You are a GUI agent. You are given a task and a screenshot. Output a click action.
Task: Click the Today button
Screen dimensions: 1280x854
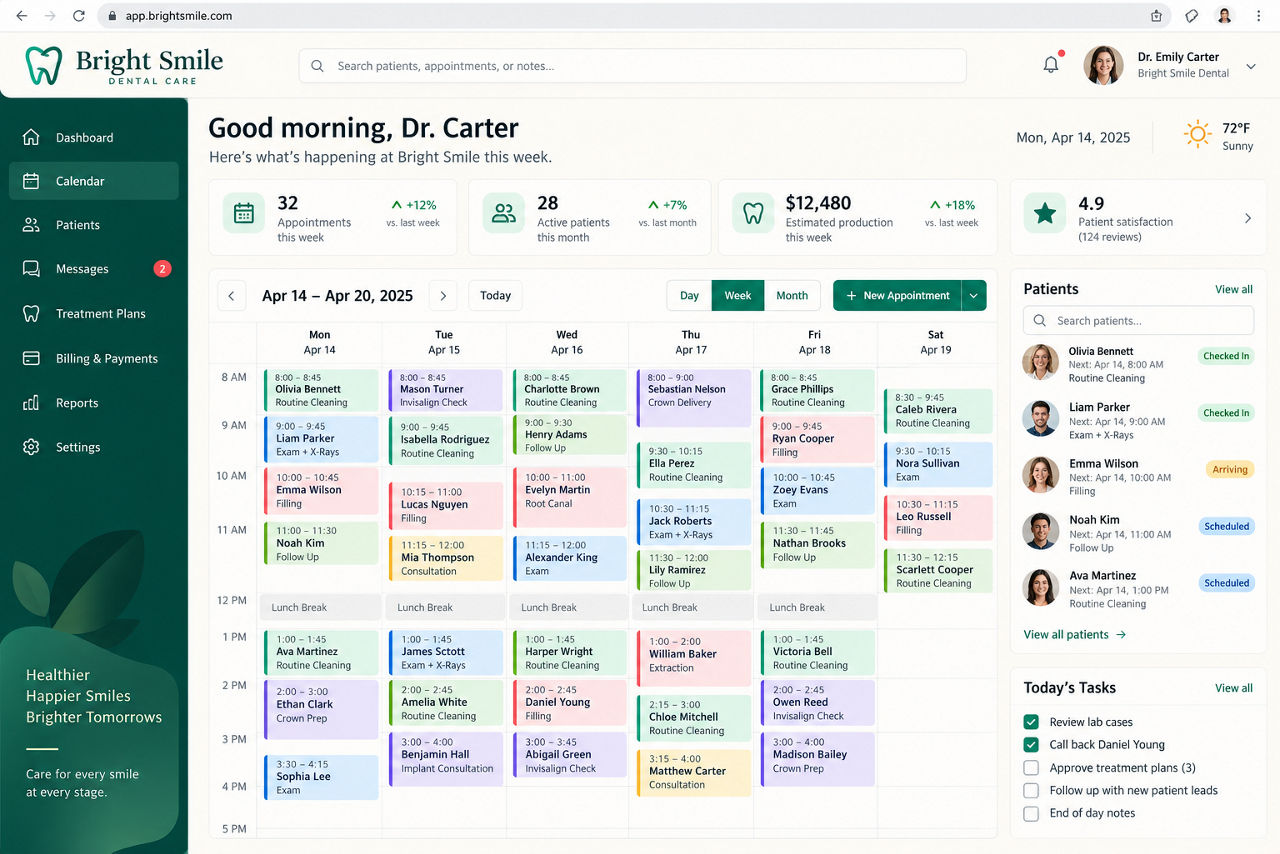click(495, 296)
